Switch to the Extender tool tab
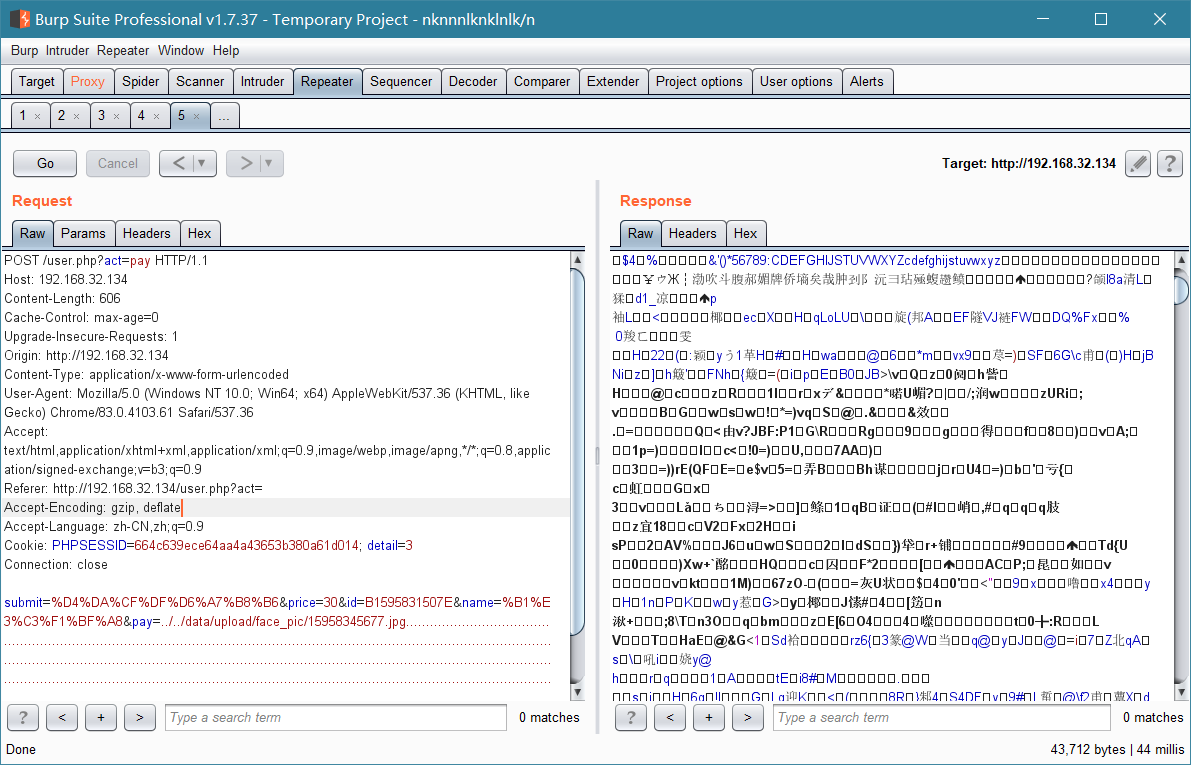The height and width of the screenshot is (765, 1191). 613,81
